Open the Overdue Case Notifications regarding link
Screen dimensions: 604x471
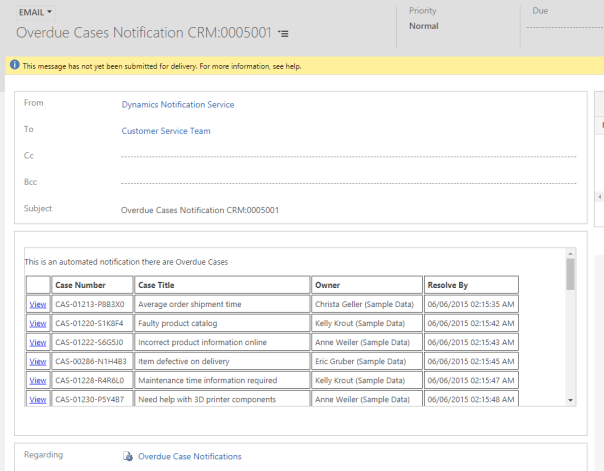tap(190, 456)
